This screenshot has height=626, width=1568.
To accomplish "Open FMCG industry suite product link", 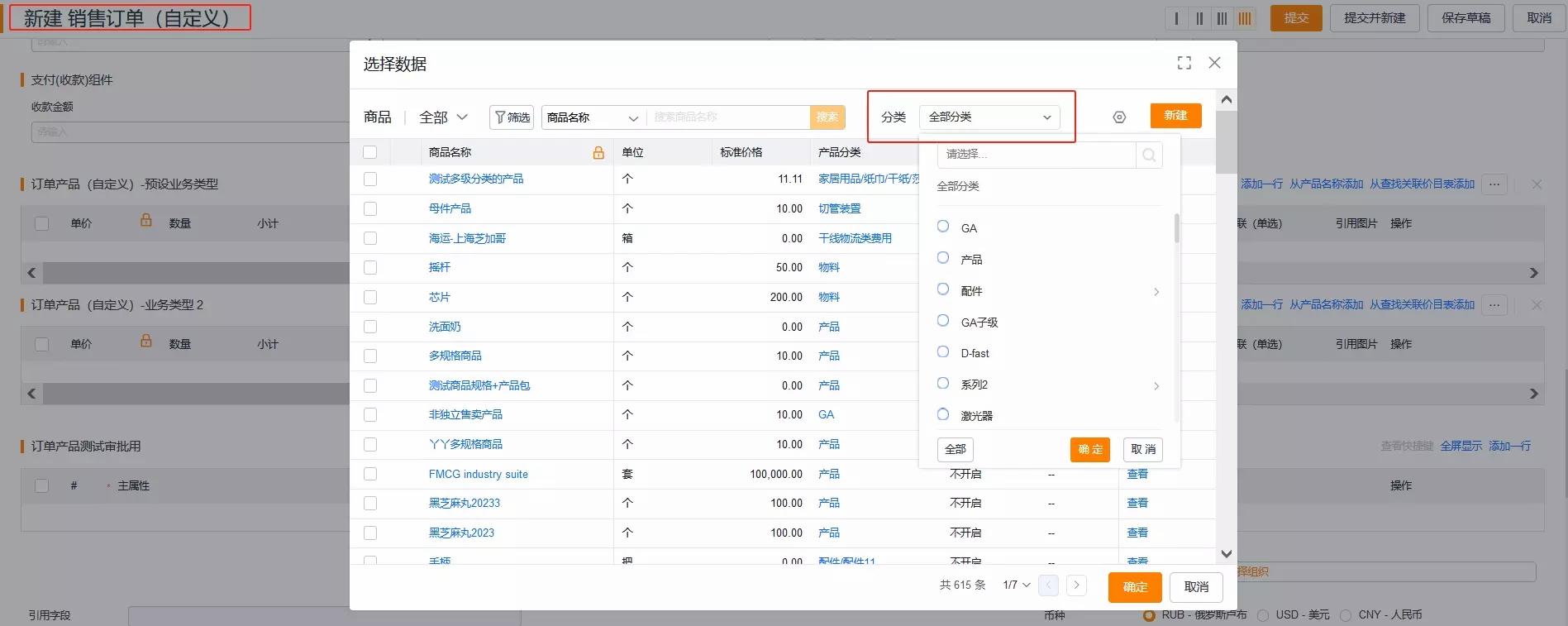I will (478, 474).
